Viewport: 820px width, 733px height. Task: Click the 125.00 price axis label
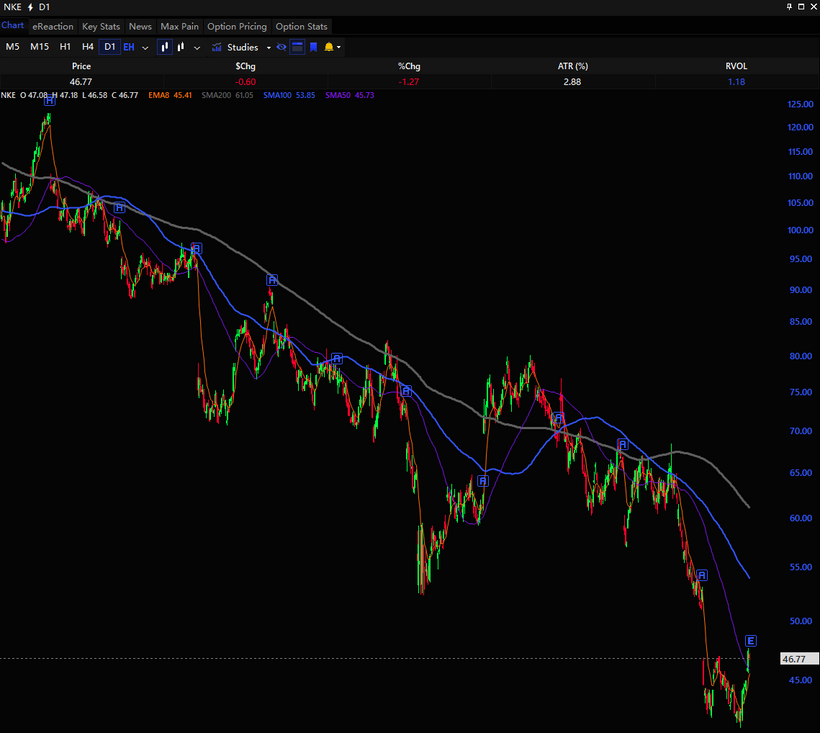pyautogui.click(x=800, y=104)
